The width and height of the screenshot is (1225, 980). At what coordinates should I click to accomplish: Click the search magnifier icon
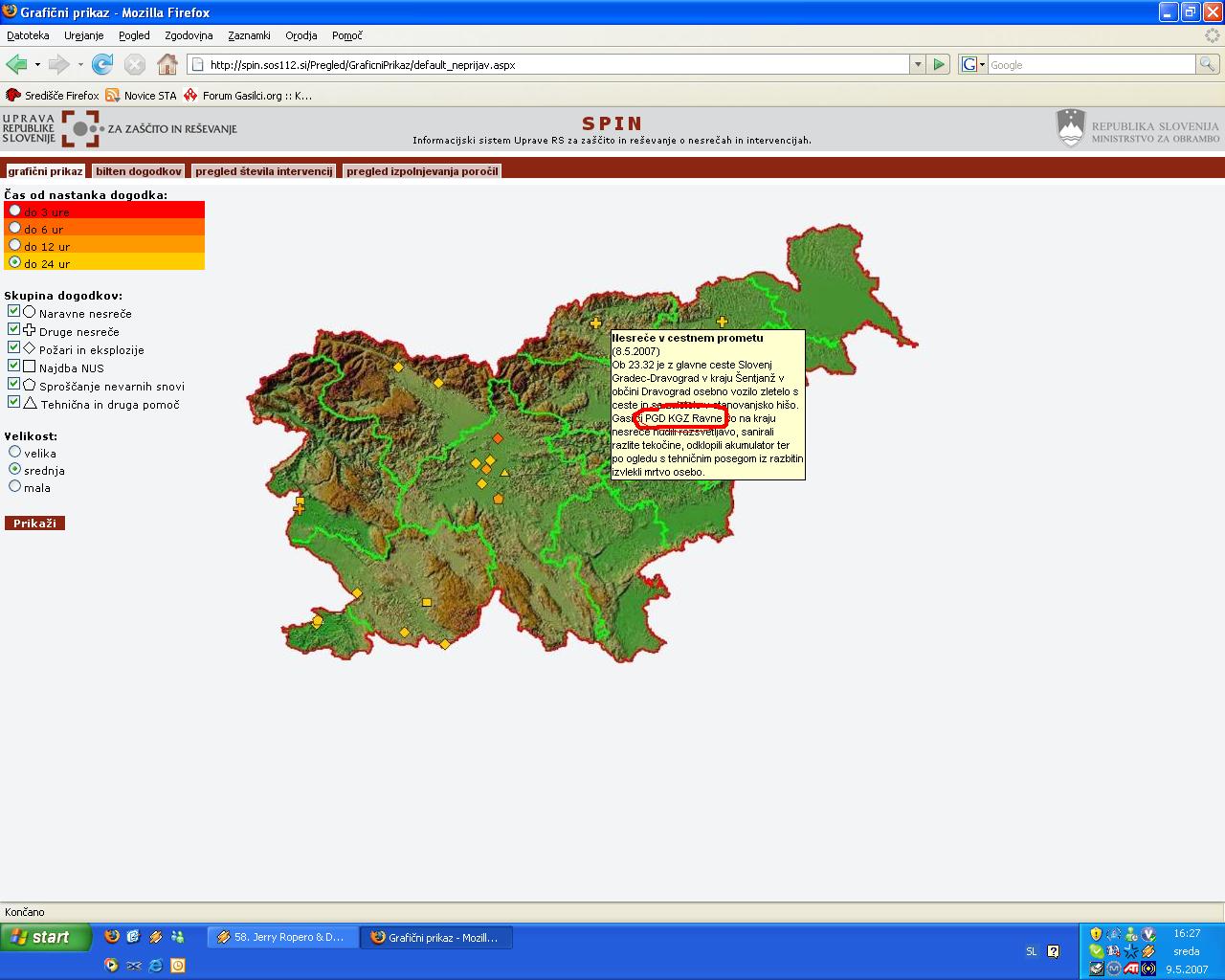(1208, 64)
